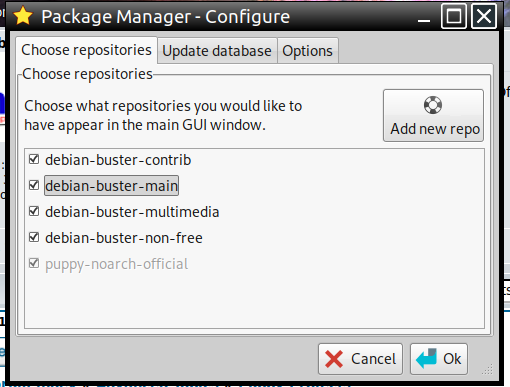Click the red X icon on Cancel
Screen dimensions: 510x387
point(334,359)
